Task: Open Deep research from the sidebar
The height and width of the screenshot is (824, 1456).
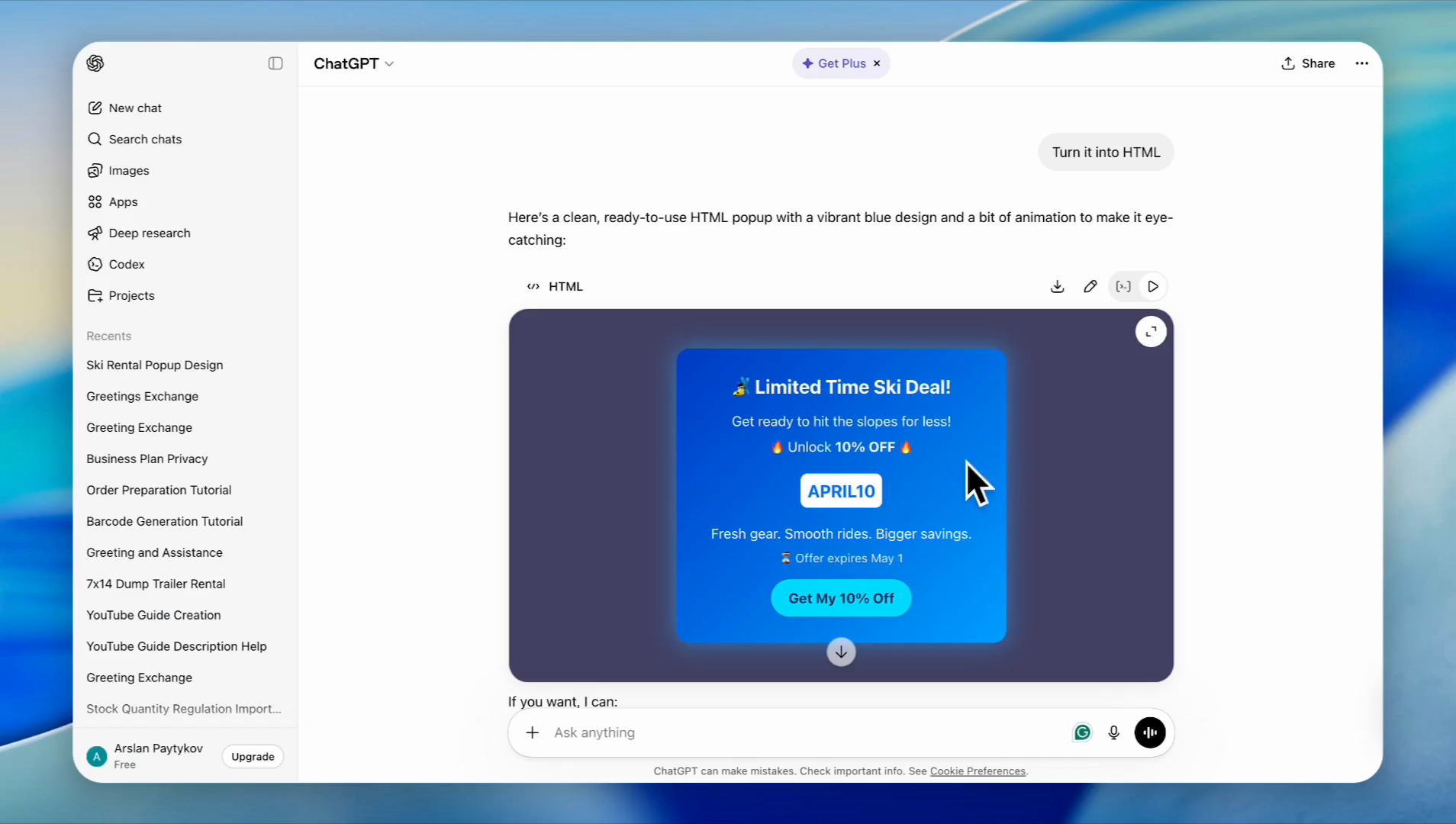Action: [150, 233]
